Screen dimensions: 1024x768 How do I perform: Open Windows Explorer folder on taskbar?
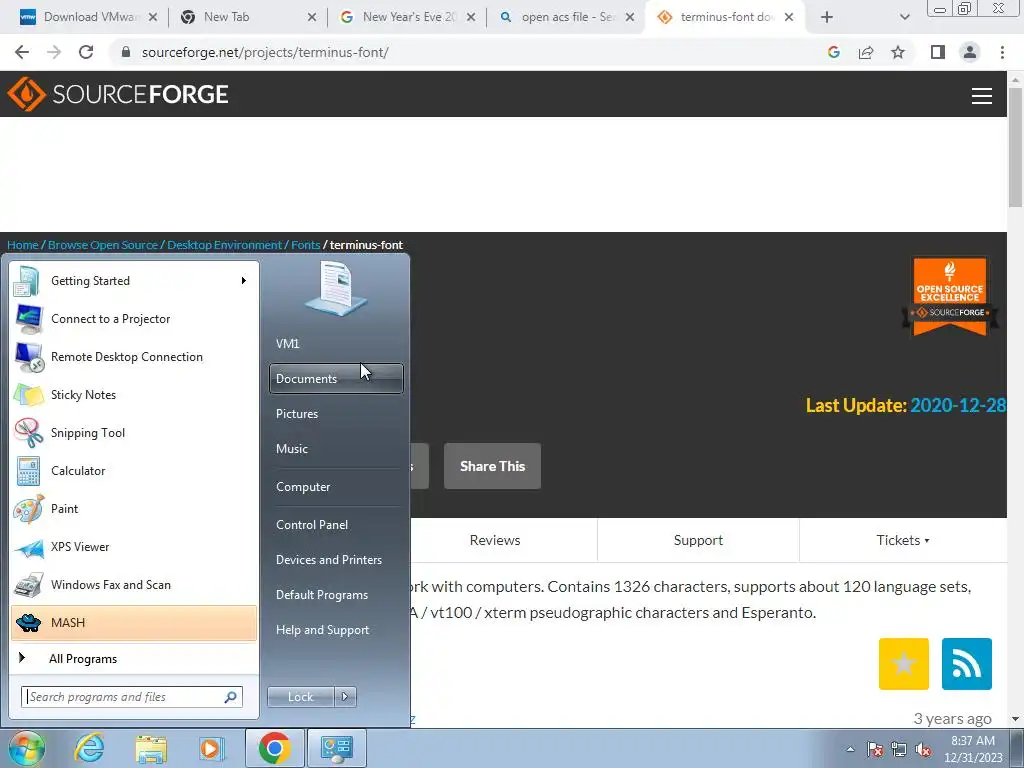151,748
